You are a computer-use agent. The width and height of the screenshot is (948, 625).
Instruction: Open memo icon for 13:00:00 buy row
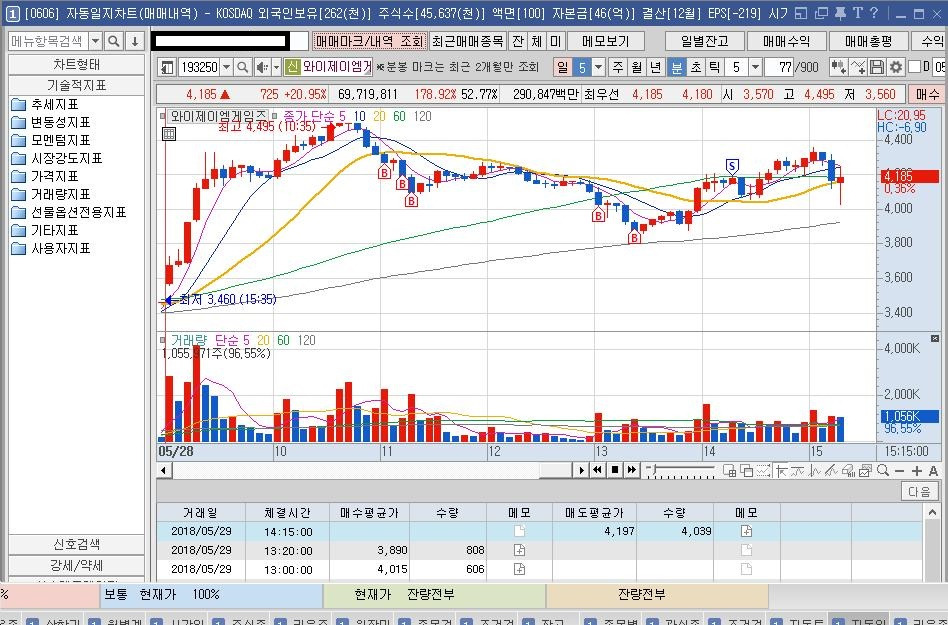pos(519,569)
